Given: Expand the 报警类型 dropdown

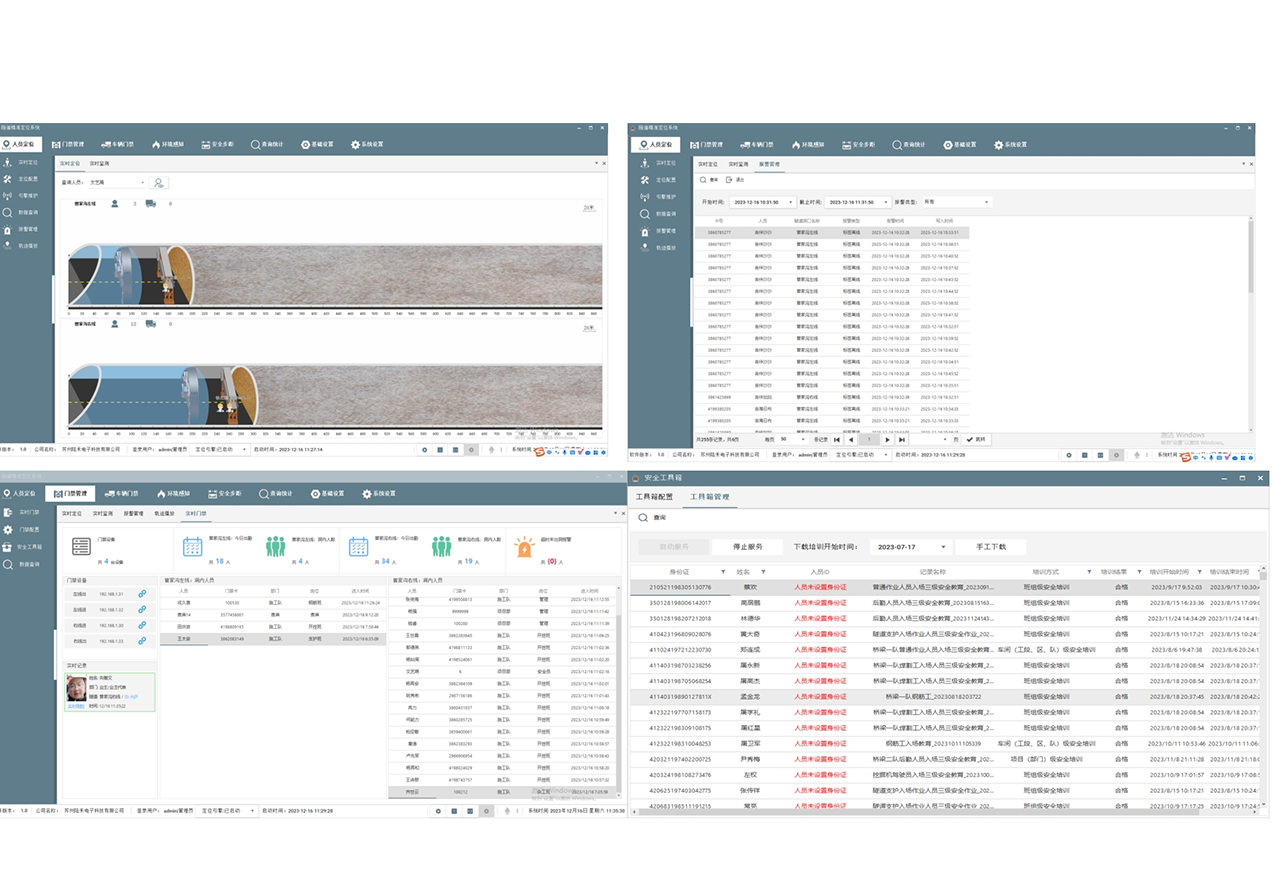Looking at the screenshot, I should tap(986, 202).
